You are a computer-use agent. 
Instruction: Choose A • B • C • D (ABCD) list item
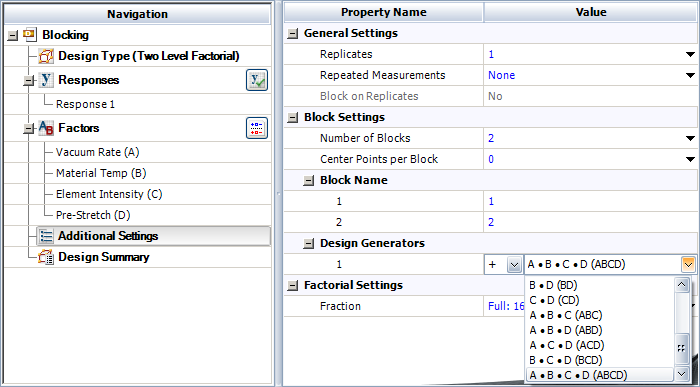[x=600, y=375]
